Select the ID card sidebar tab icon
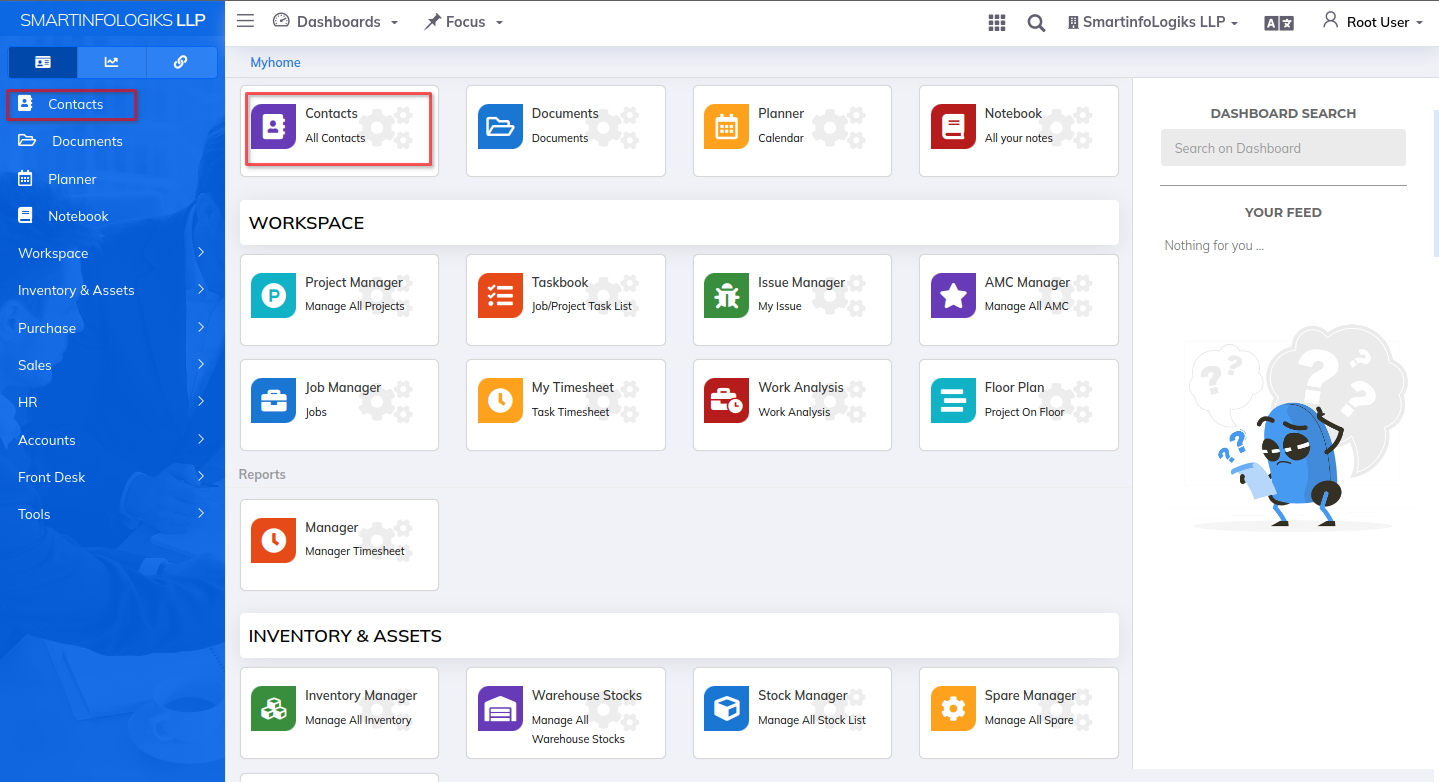Viewport: 1439px width, 782px height. [43, 62]
